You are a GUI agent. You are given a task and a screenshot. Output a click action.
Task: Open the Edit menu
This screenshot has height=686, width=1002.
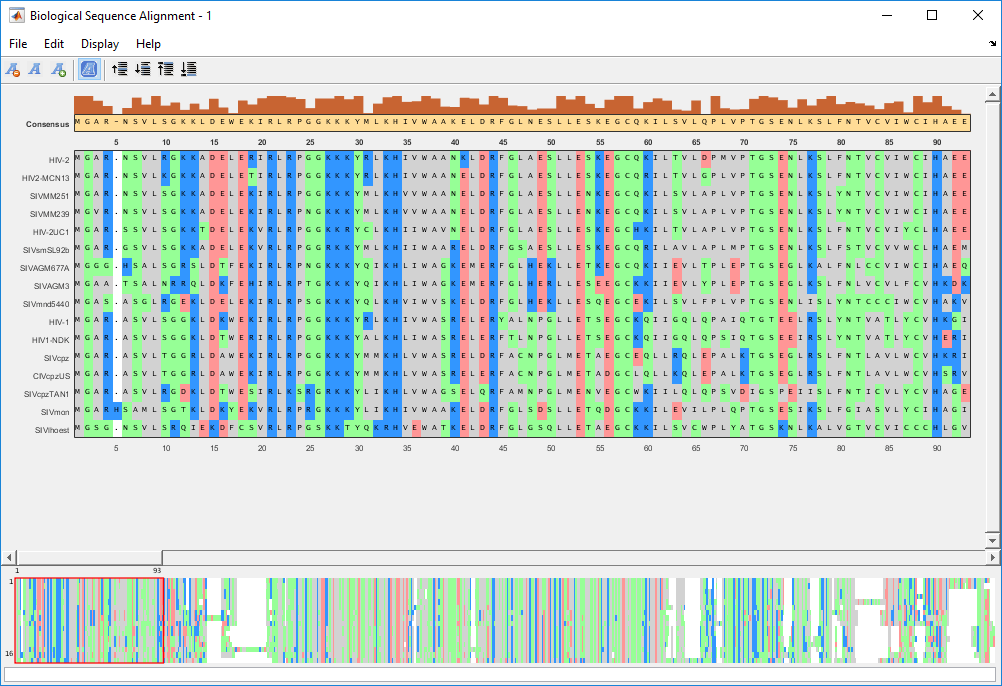[54, 43]
